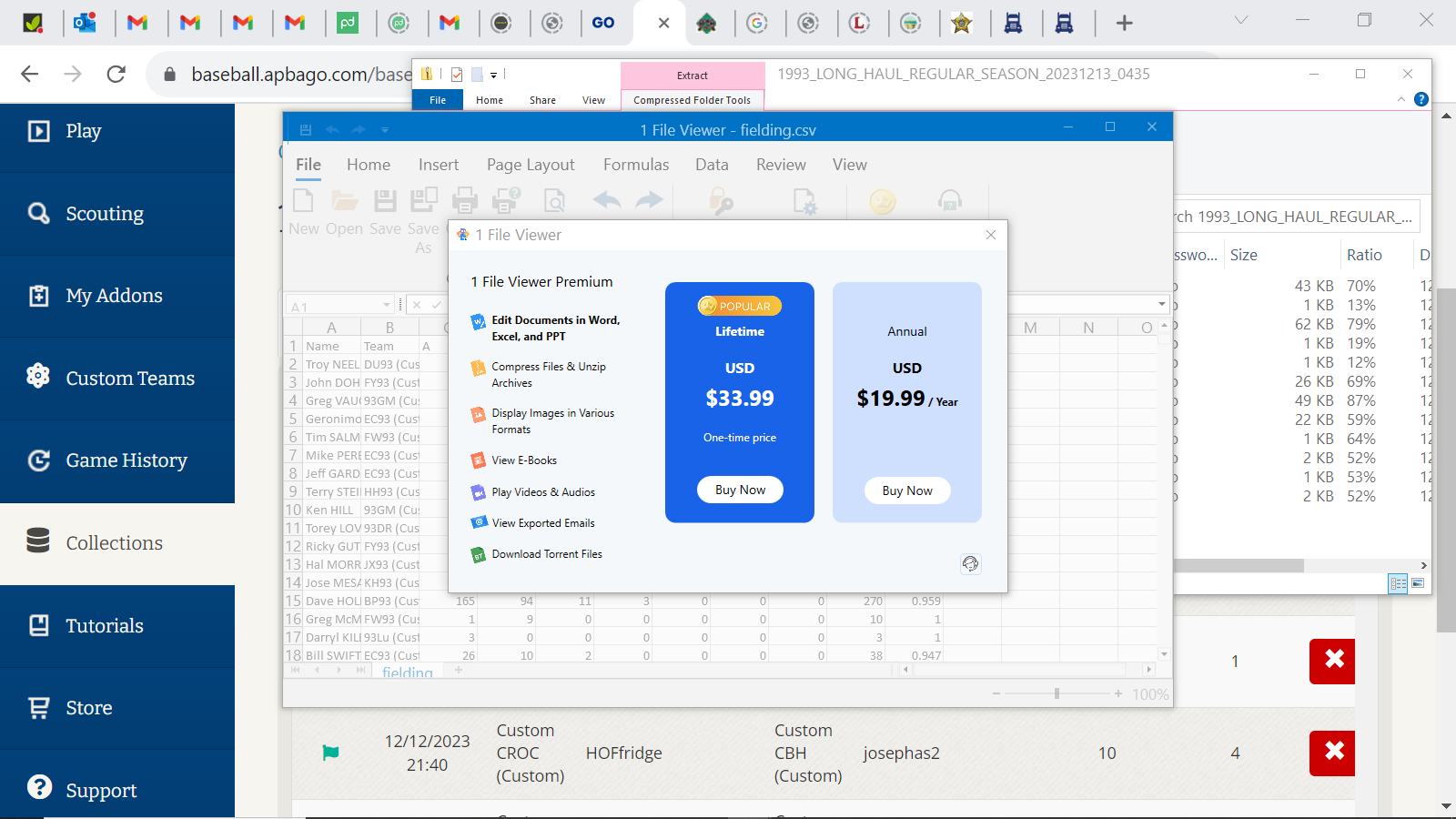This screenshot has height=819, width=1456.
Task: Click the Play Videos & Audios icon
Action: (x=479, y=492)
